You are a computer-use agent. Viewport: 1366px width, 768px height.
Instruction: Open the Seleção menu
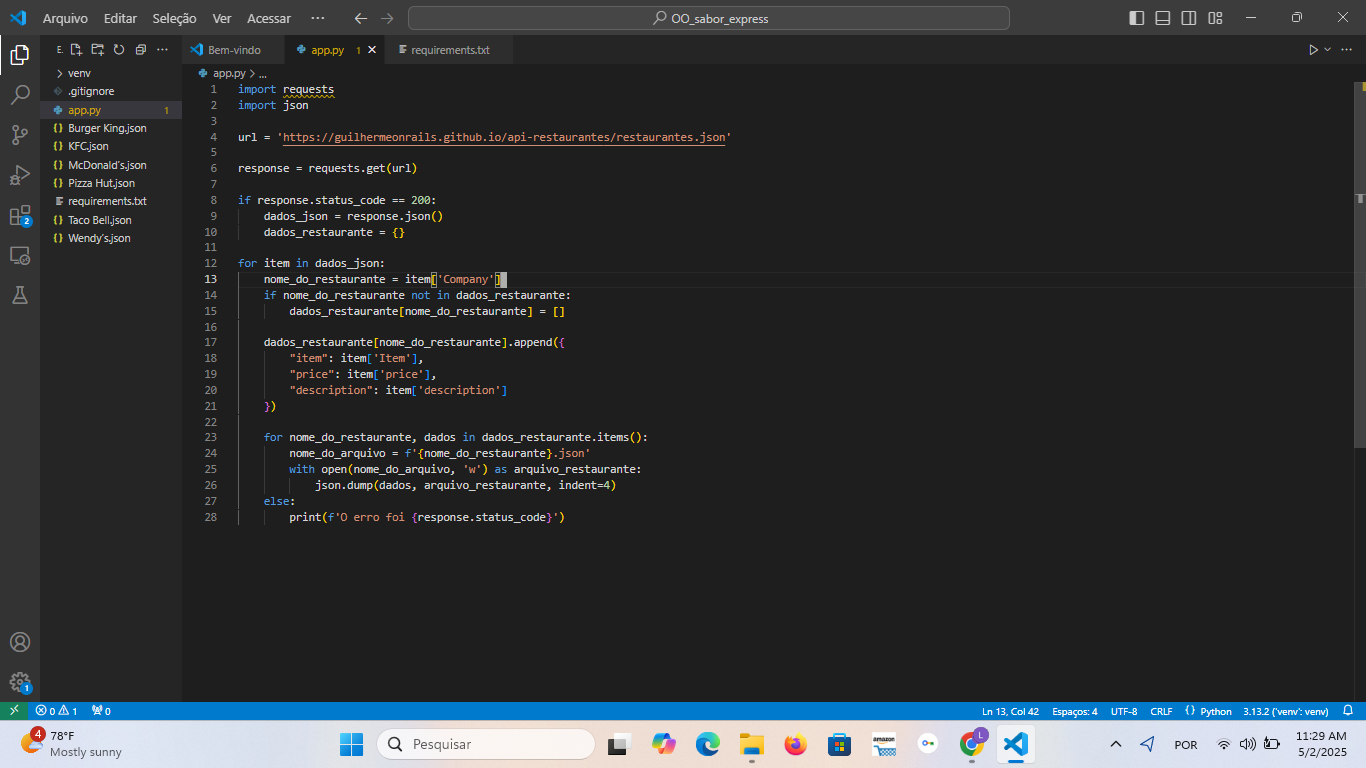(x=175, y=18)
